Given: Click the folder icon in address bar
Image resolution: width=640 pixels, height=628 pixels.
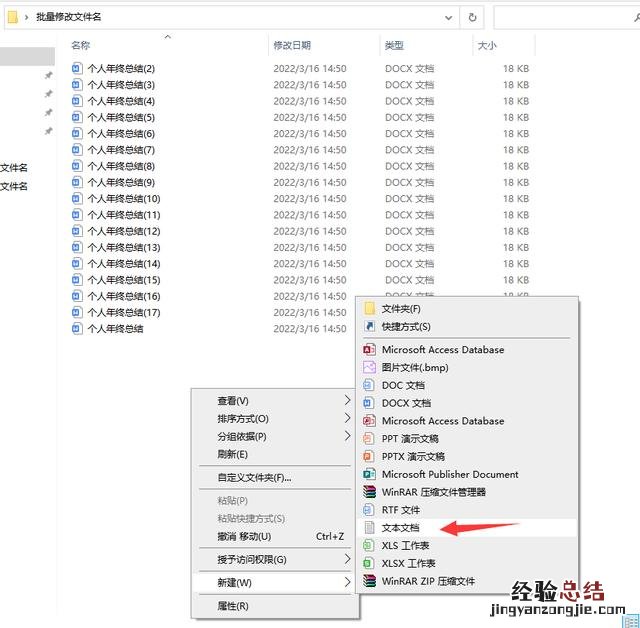Looking at the screenshot, I should [13, 17].
